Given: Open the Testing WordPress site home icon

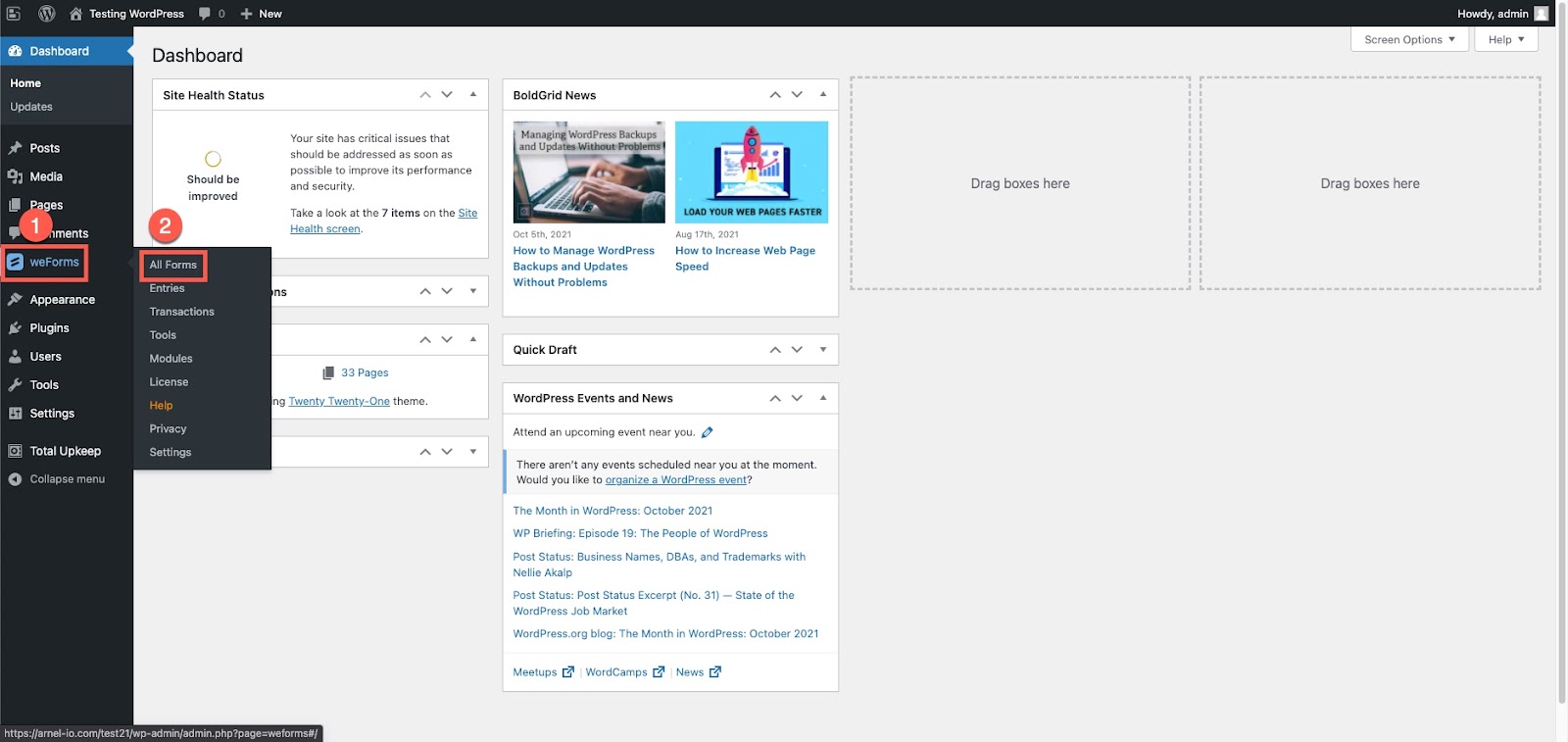Looking at the screenshot, I should coord(75,14).
